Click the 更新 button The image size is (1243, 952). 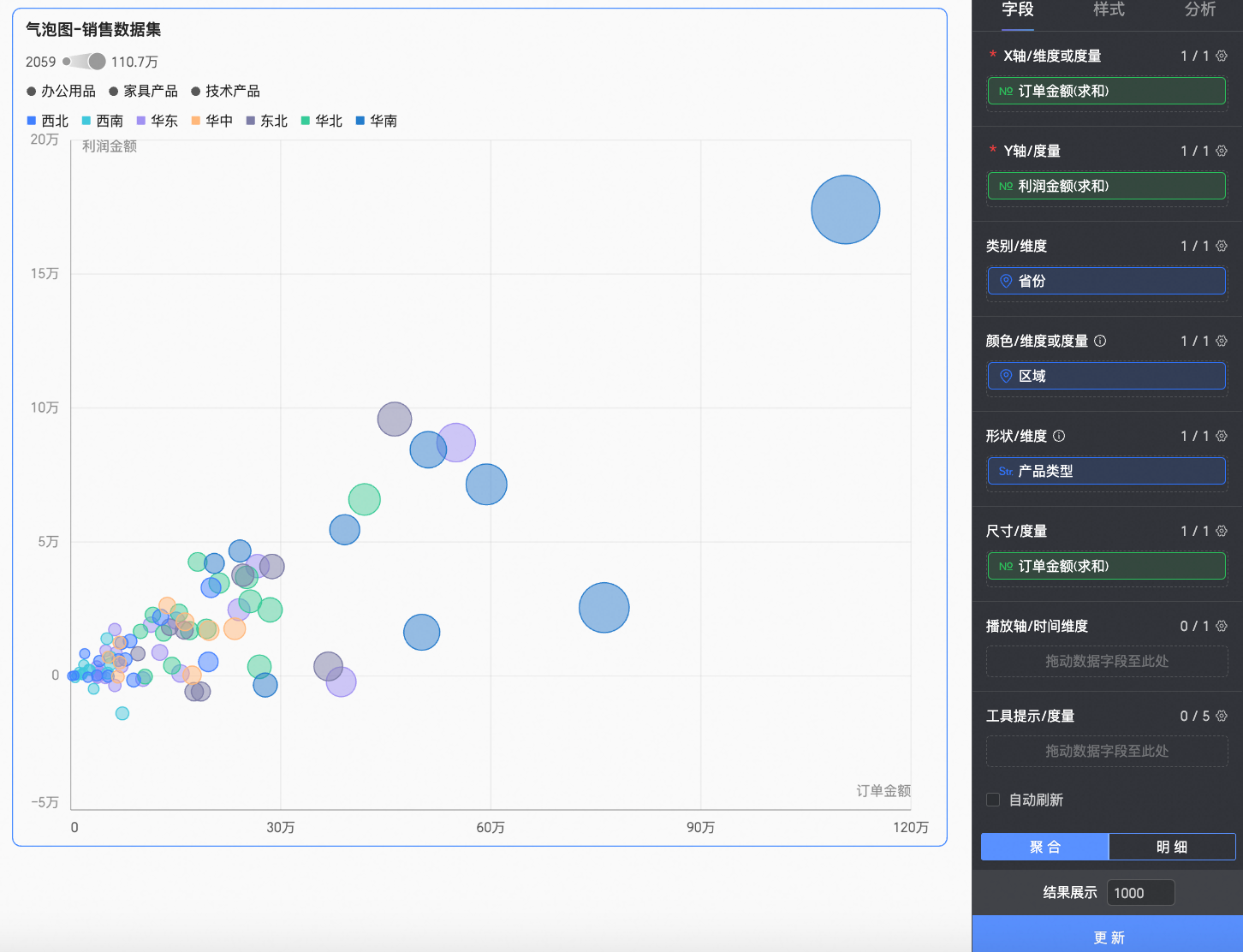coord(1108,937)
